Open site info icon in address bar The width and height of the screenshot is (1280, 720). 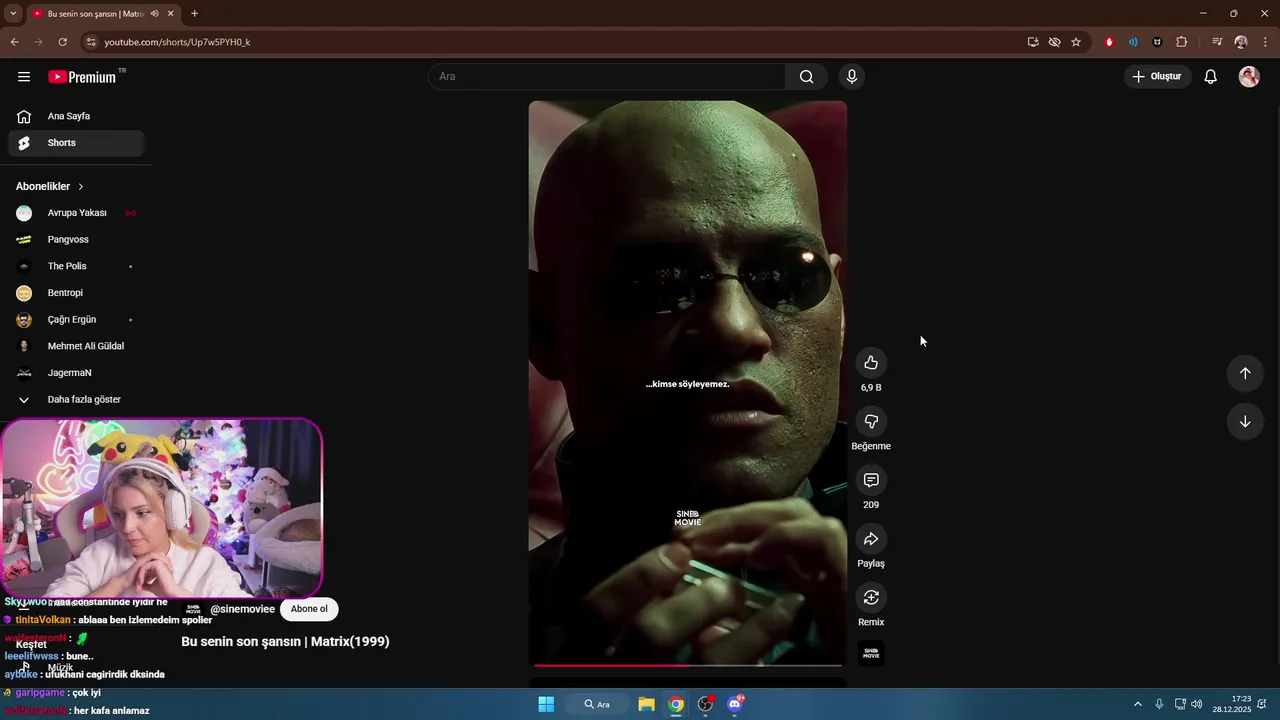(x=91, y=42)
